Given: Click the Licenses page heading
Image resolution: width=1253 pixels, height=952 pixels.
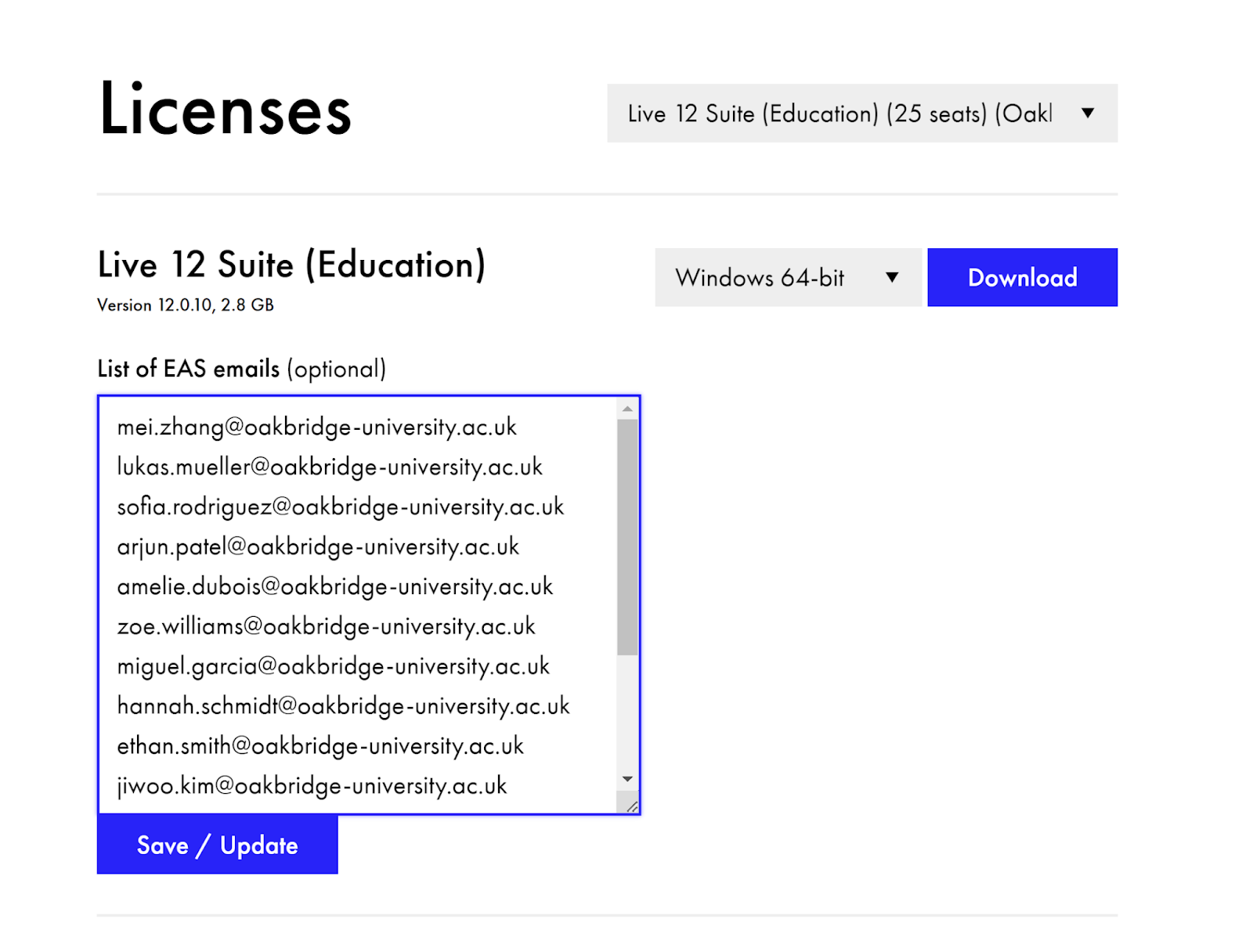Looking at the screenshot, I should (226, 110).
